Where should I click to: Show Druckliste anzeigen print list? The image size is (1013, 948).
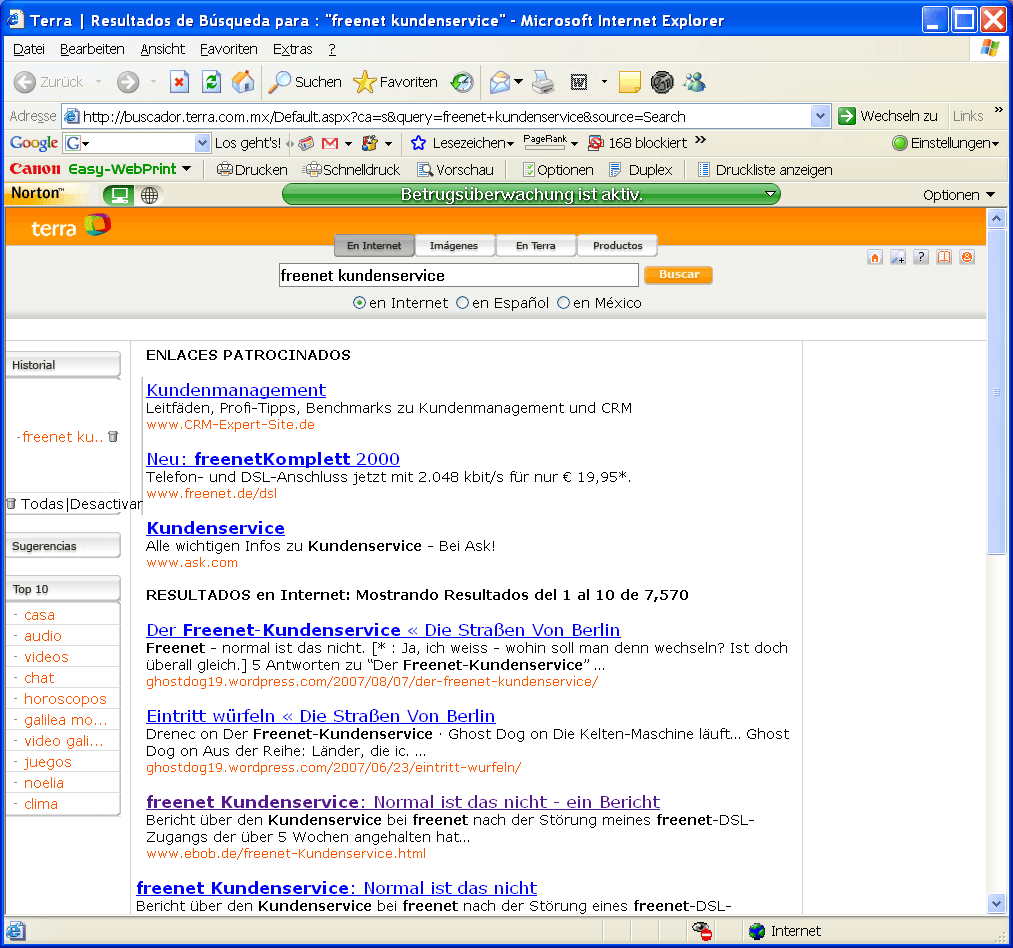(765, 170)
